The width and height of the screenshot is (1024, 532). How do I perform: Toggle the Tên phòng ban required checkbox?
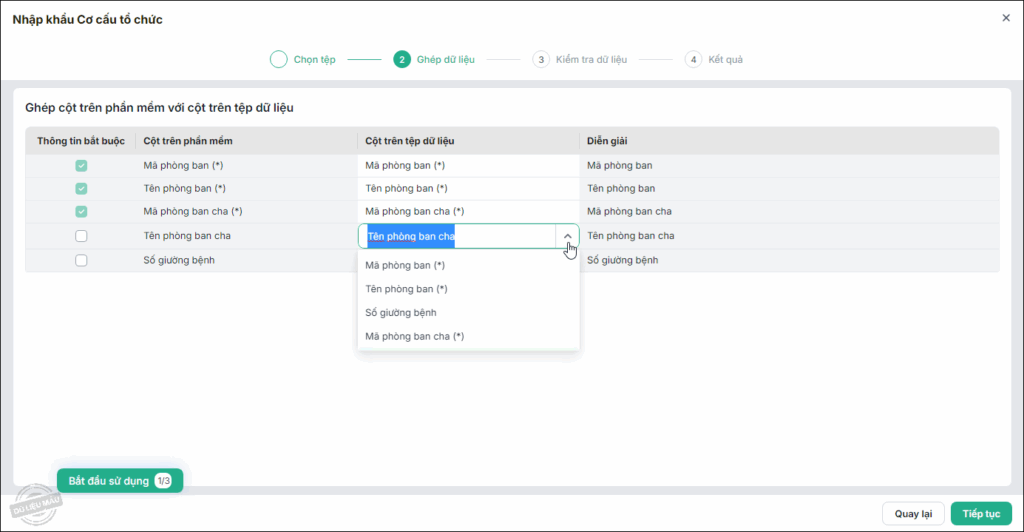pos(81,188)
